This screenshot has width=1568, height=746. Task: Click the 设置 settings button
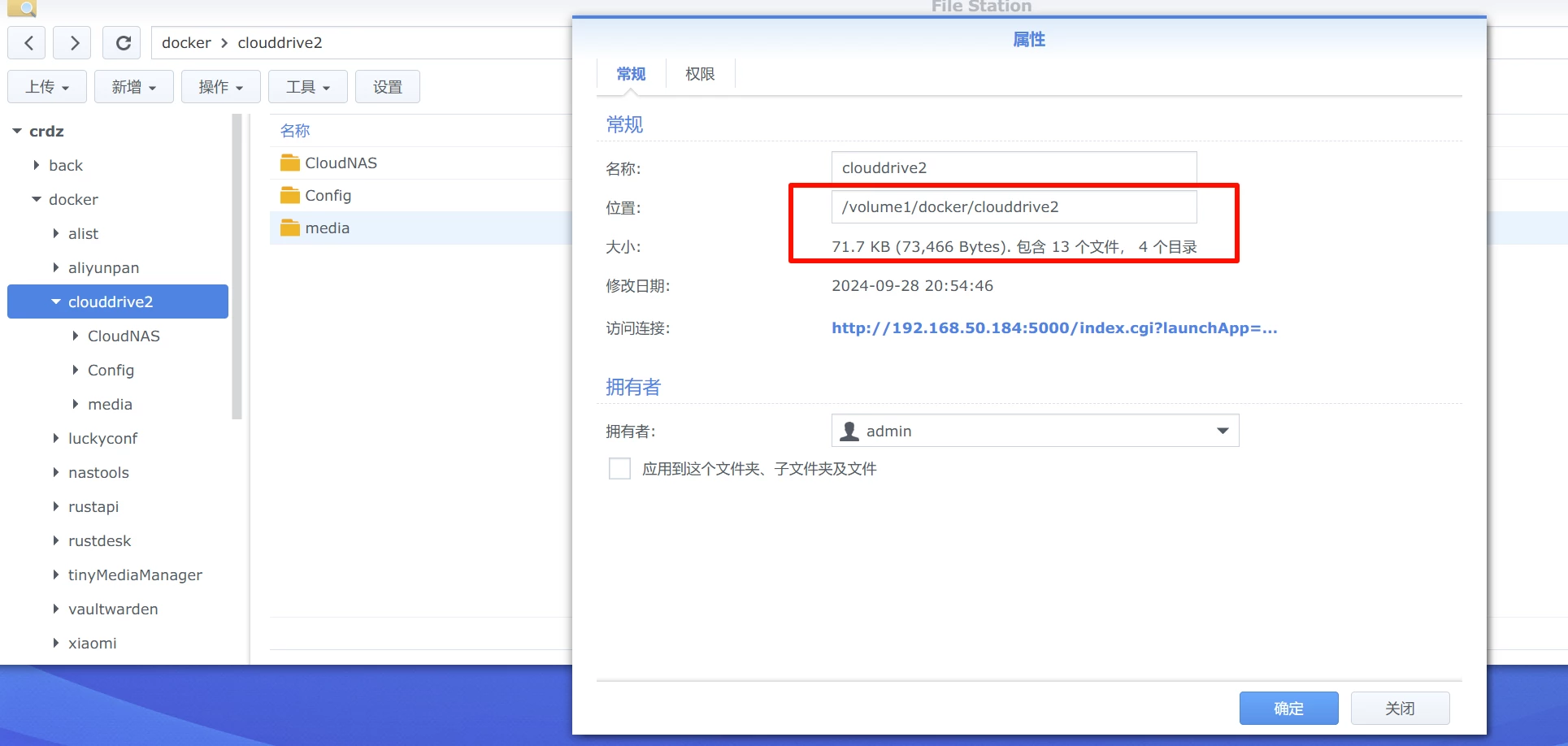tap(388, 87)
